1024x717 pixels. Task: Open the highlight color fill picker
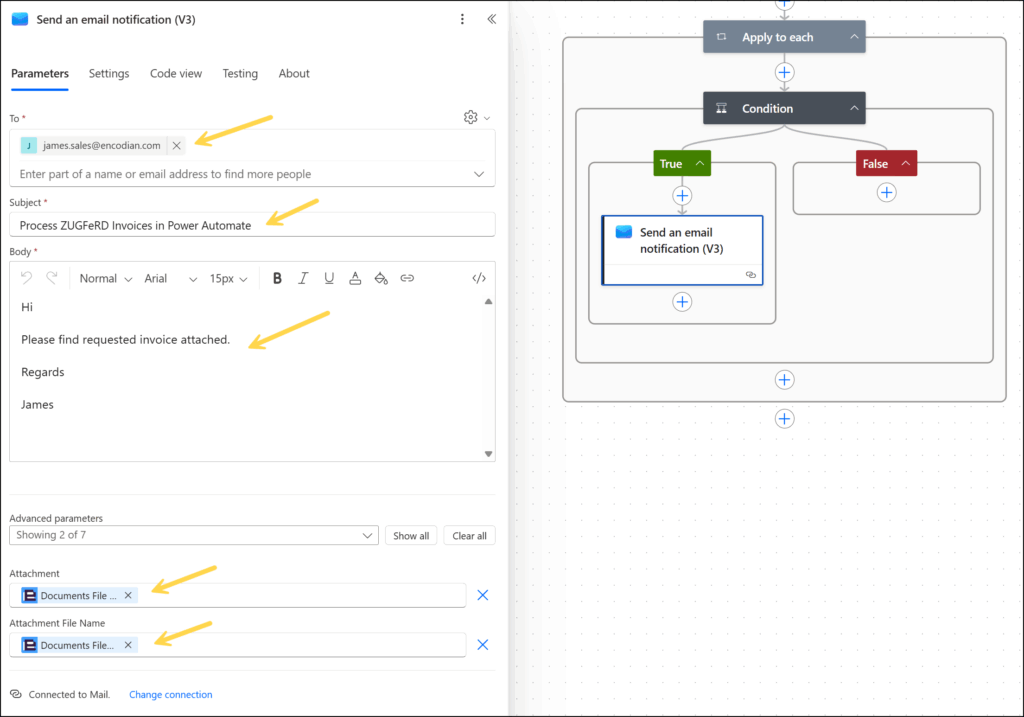381,278
